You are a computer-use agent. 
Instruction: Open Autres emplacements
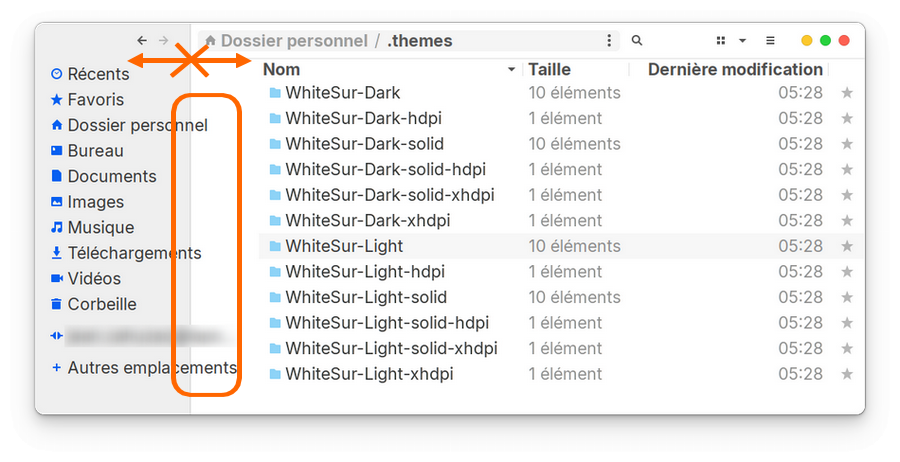(x=151, y=367)
